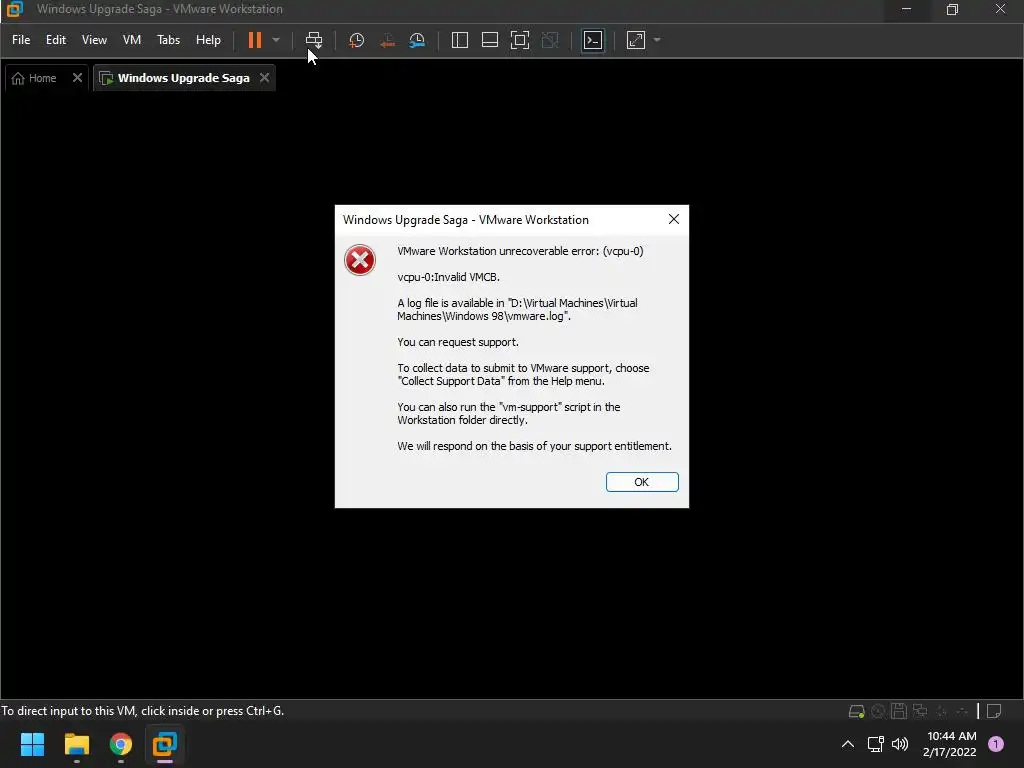Click the message log status bar icon
This screenshot has height=768, width=1024.
[x=994, y=711]
